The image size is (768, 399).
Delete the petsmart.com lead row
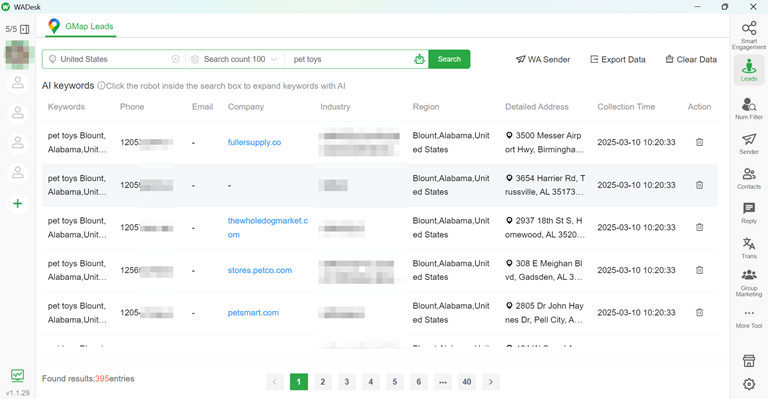(x=699, y=312)
